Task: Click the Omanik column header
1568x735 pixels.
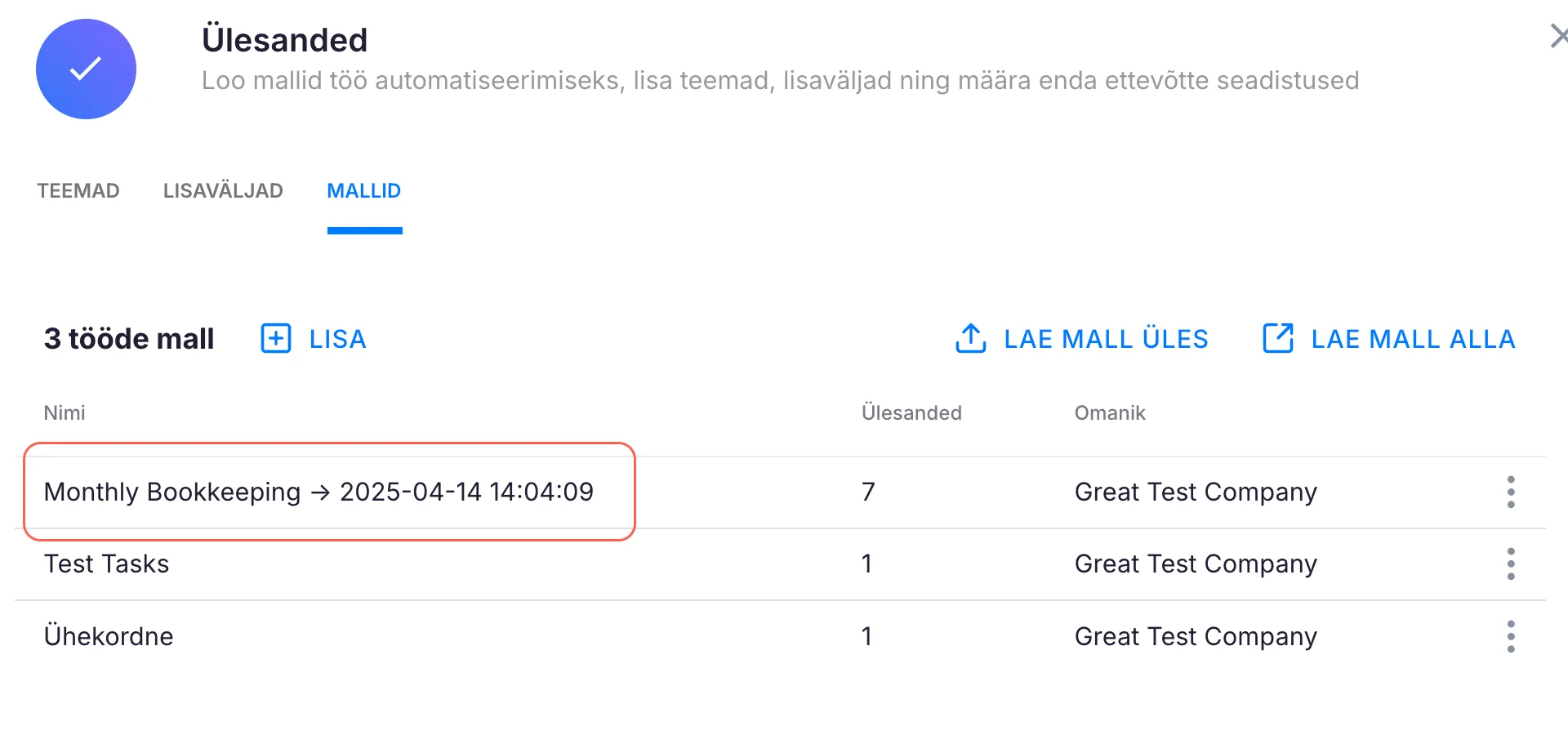Action: click(1110, 413)
